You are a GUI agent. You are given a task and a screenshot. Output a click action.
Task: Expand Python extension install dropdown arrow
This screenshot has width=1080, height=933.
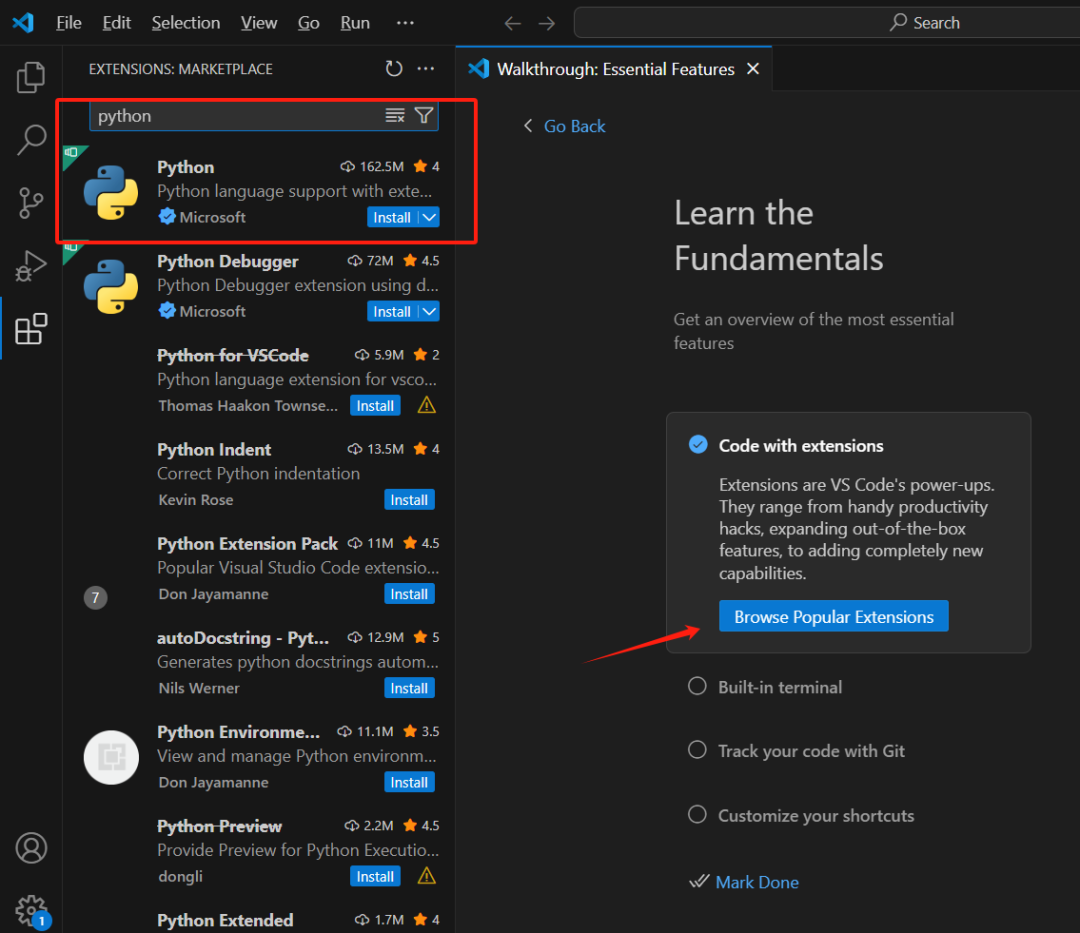tap(429, 218)
